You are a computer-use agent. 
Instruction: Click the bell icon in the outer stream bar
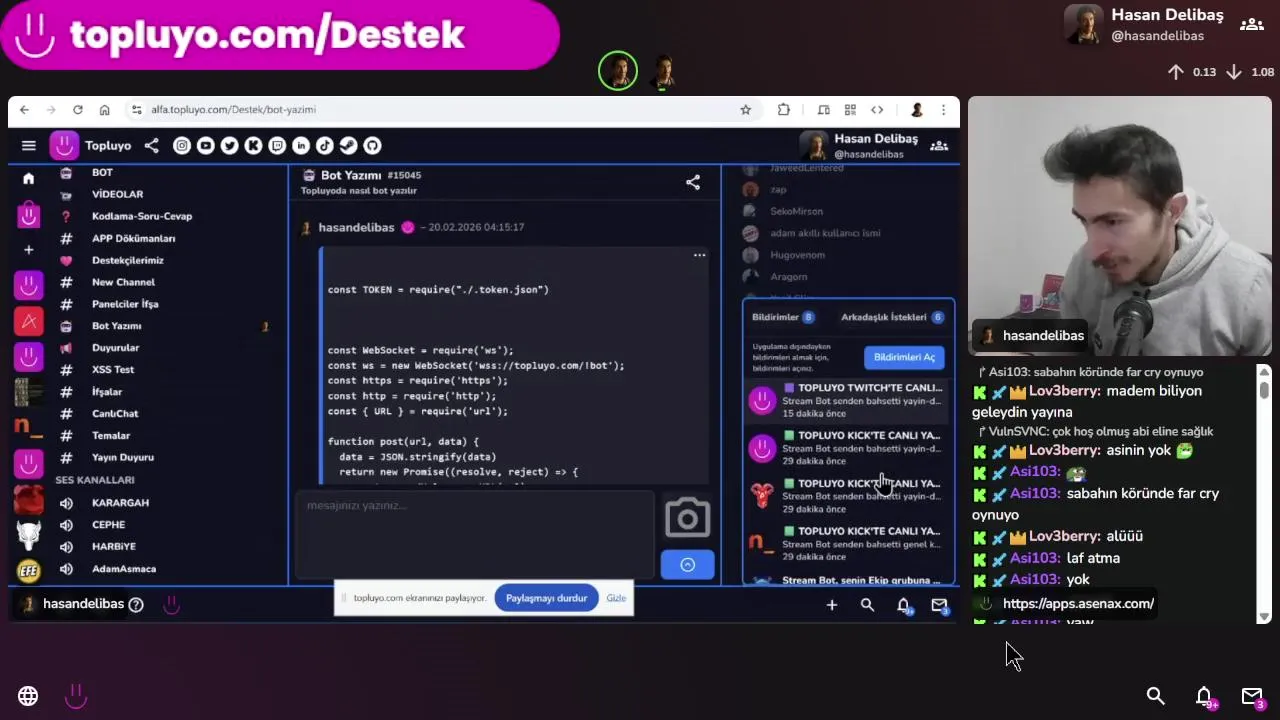(x=1204, y=696)
